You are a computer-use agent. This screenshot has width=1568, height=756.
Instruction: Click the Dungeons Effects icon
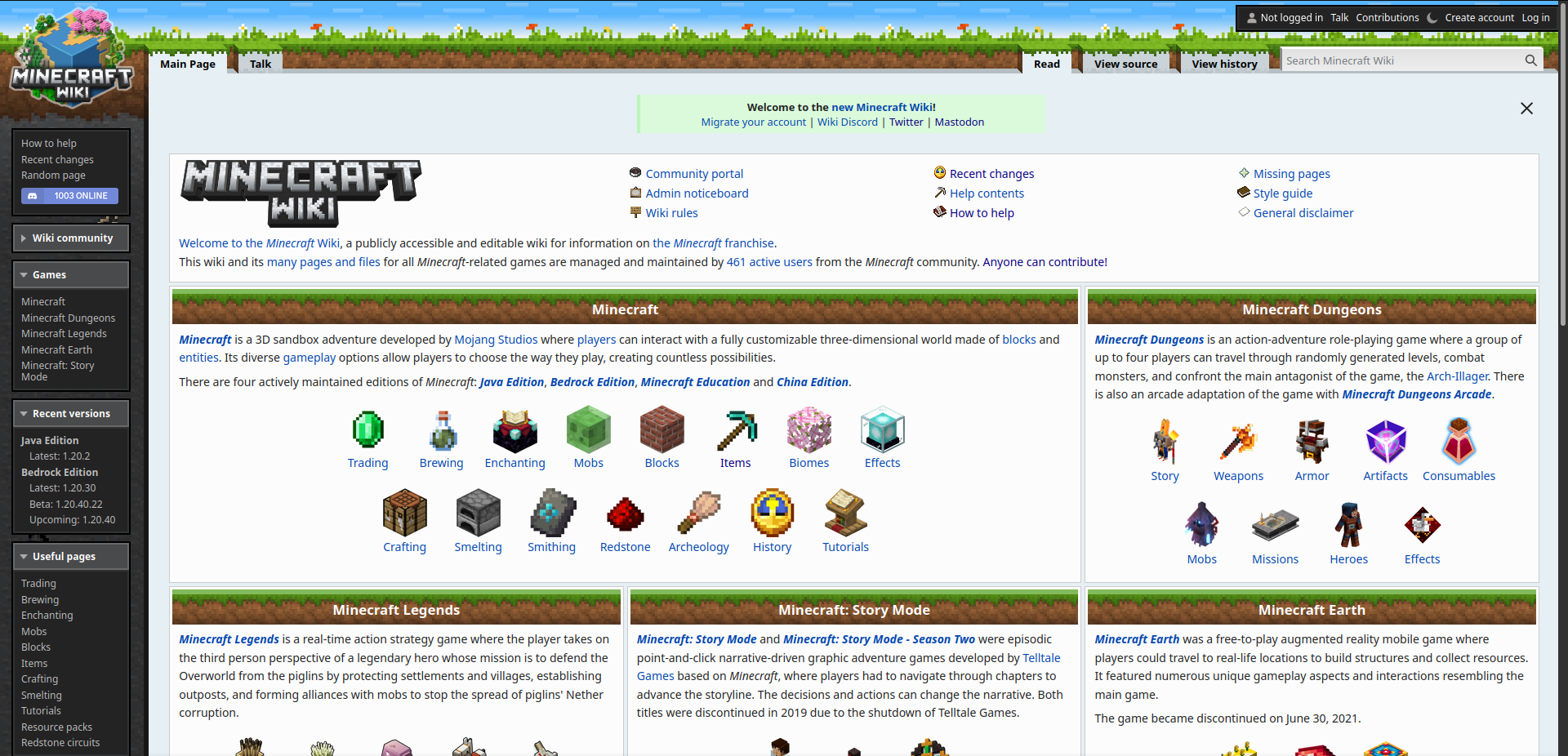1423,525
